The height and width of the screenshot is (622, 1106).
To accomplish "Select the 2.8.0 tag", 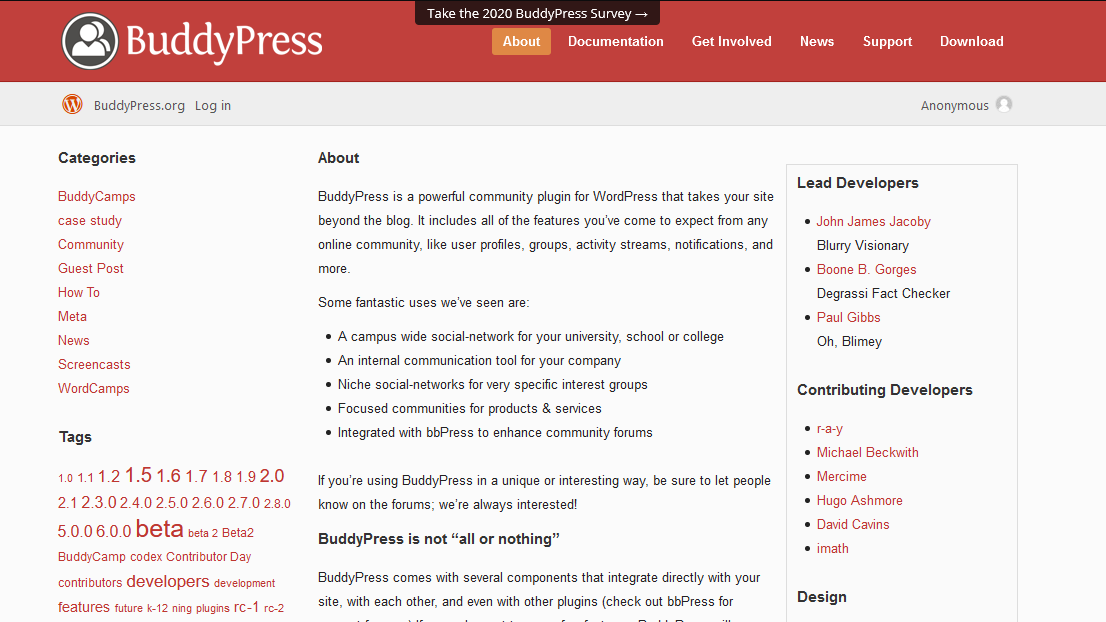I will click(277, 504).
